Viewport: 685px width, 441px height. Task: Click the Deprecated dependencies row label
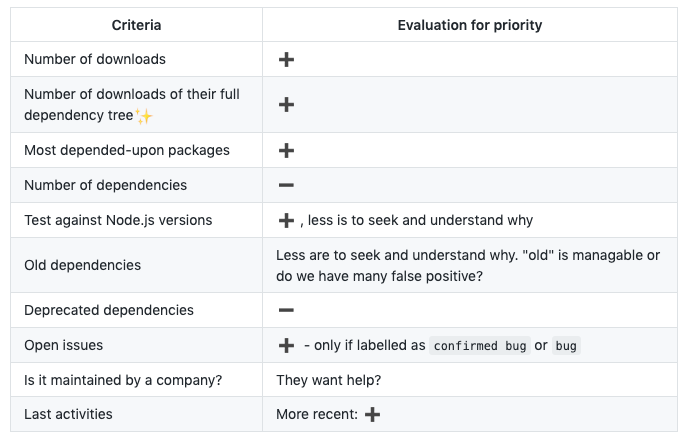(x=109, y=310)
